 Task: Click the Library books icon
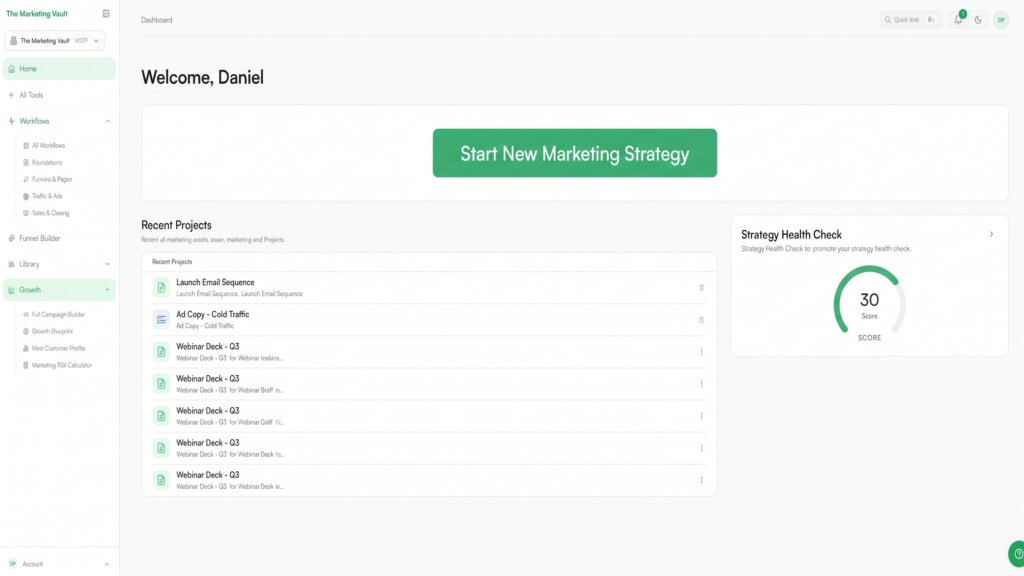11,264
